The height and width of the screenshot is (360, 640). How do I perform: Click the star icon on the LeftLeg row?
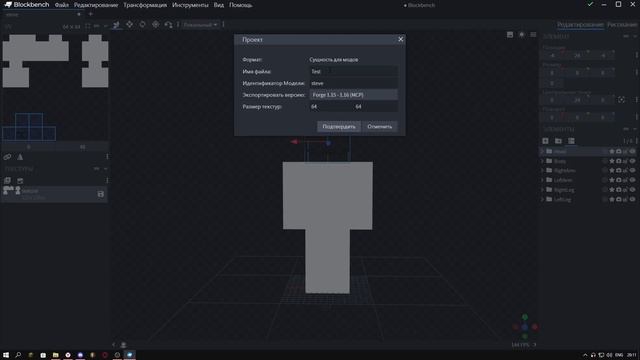612,199
